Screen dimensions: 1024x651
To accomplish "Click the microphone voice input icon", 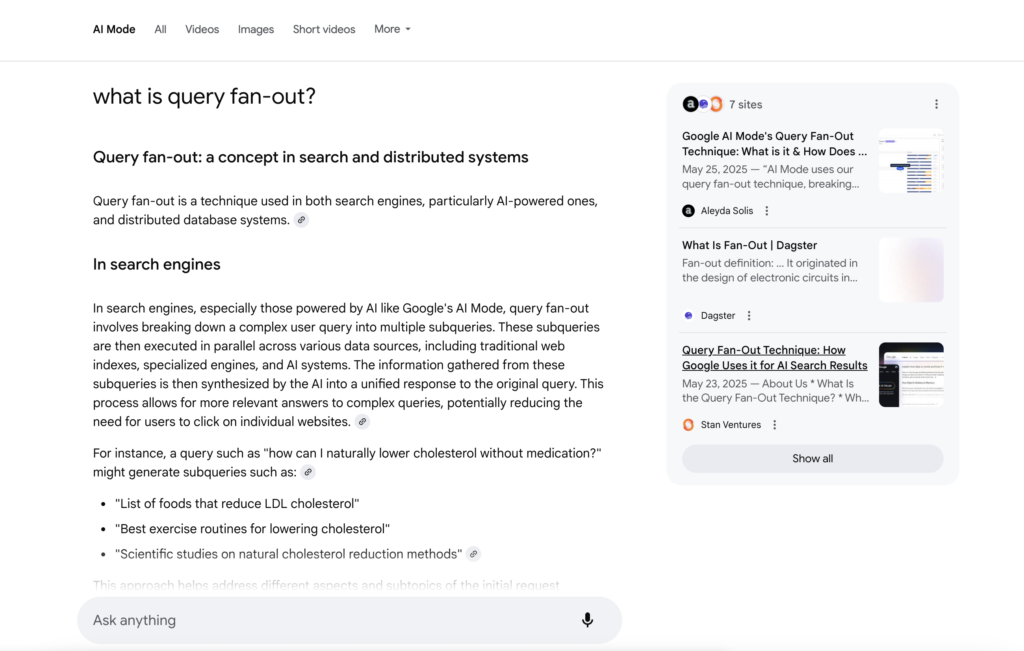I will click(x=587, y=620).
